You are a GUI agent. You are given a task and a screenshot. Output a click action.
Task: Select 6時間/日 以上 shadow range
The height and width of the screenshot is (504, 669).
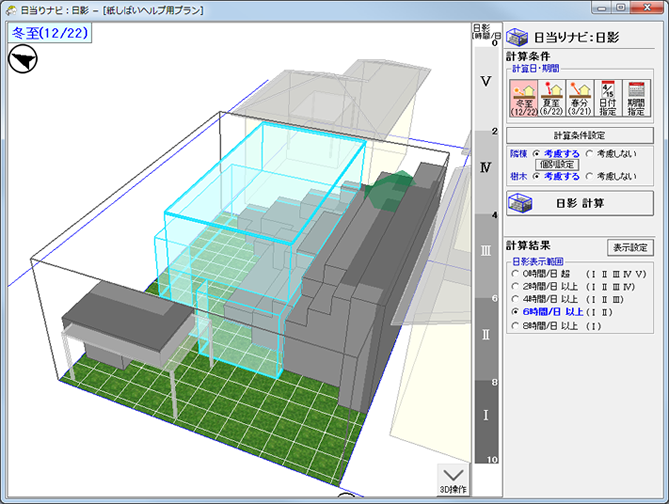point(562,312)
